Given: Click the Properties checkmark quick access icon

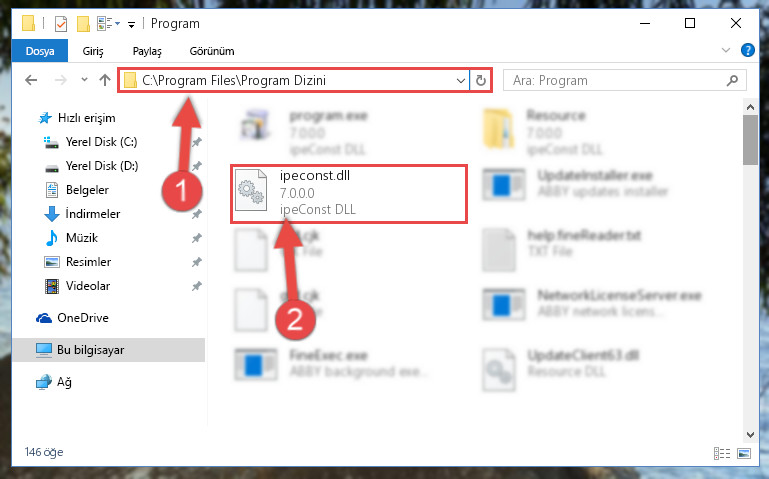Looking at the screenshot, I should coord(61,24).
